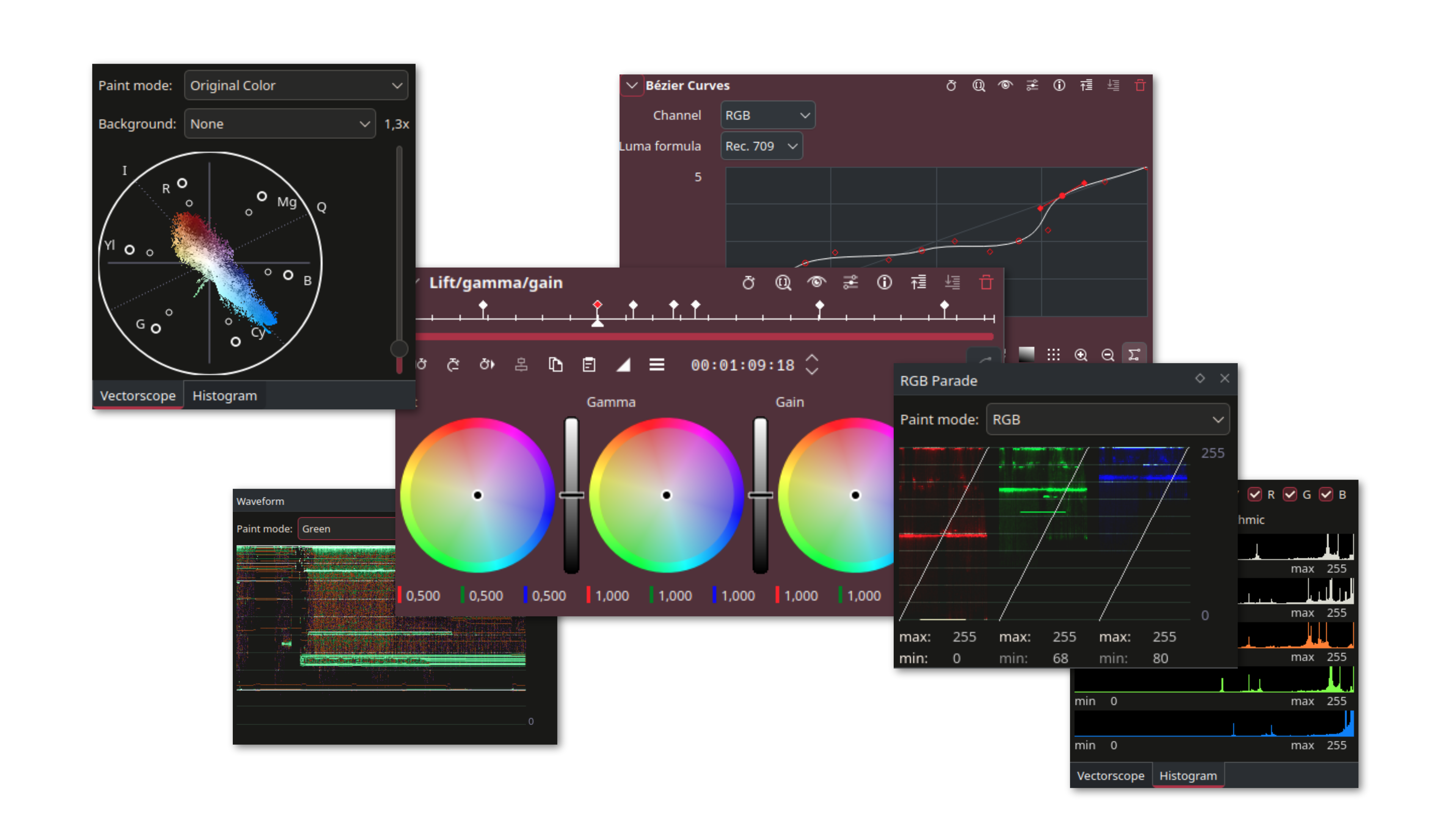Switch to Vectorscope tab in the histogram panel
1456x819 pixels.
click(x=1110, y=775)
